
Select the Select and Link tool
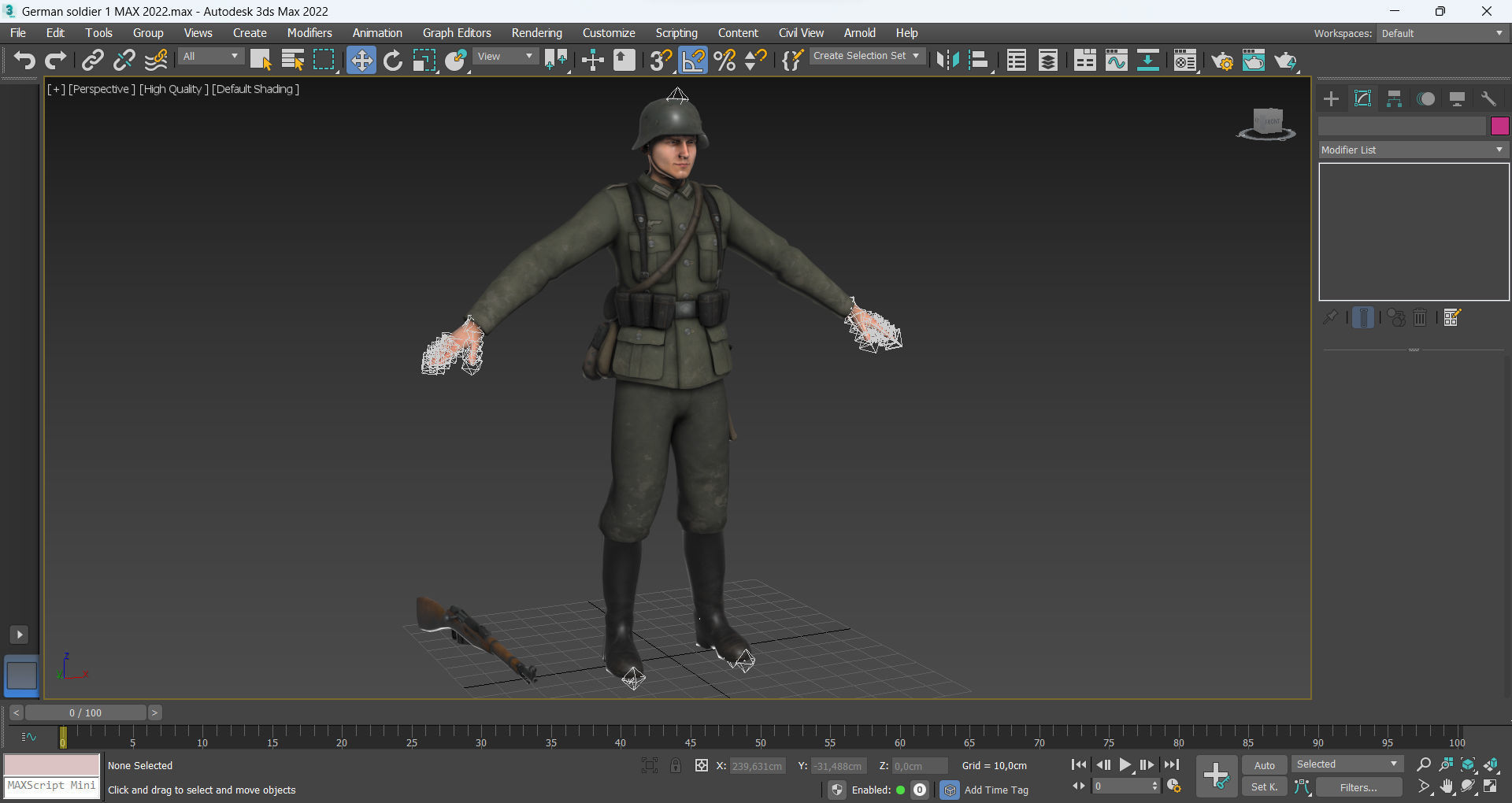(x=93, y=60)
